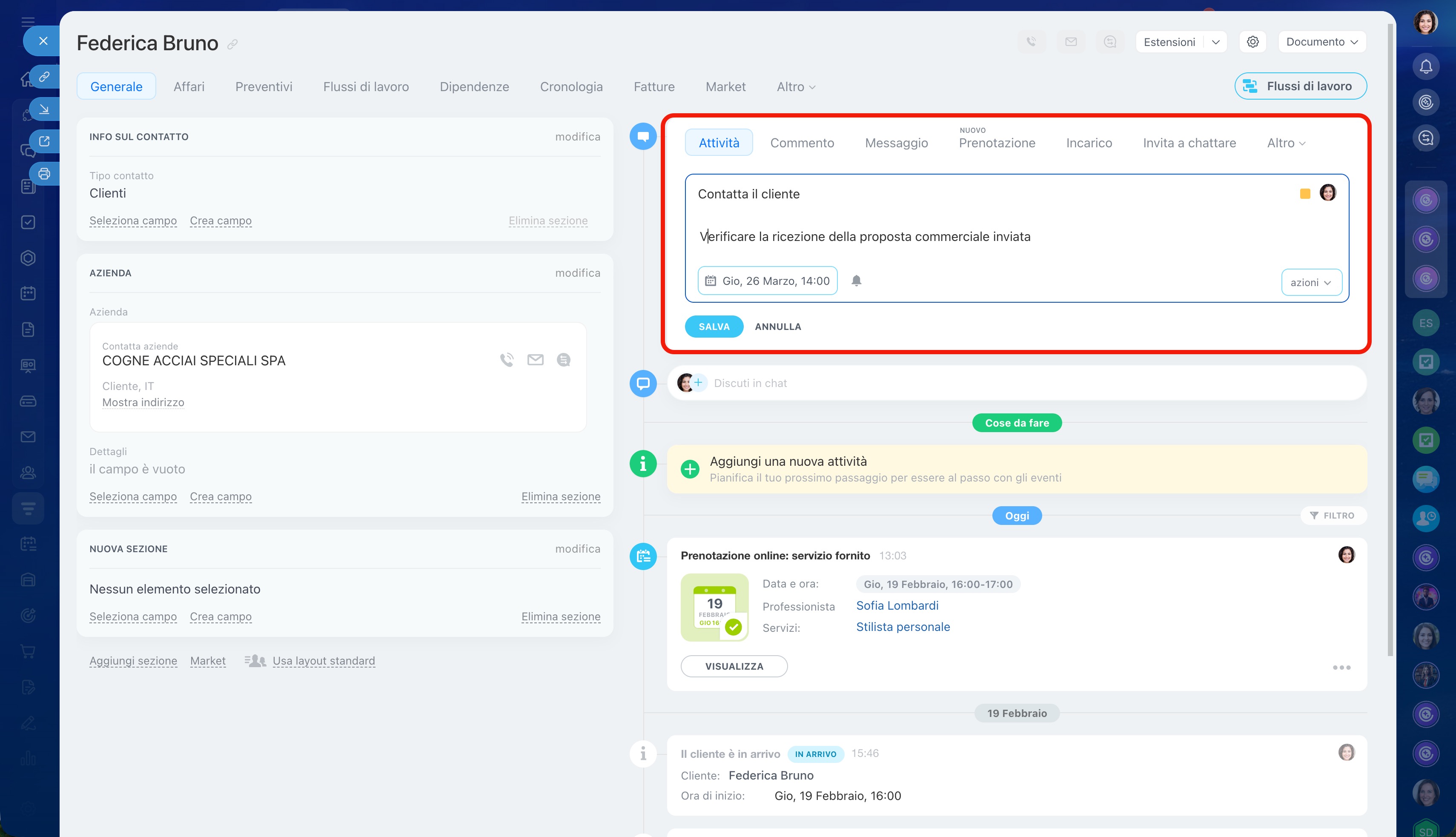This screenshot has width=1456, height=837.
Task: Click email envelope icon for the company
Action: pos(535,360)
